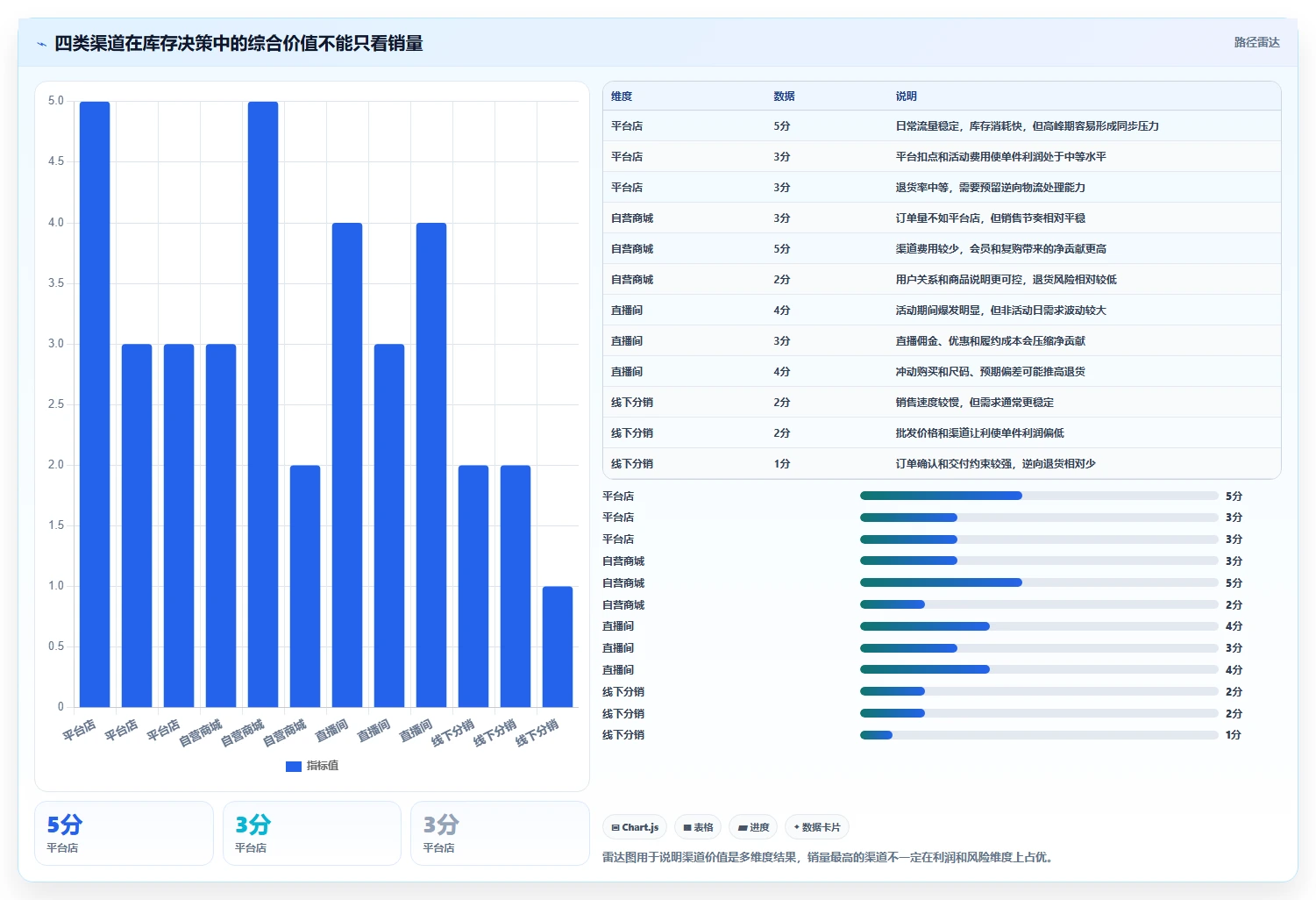
Task: Click the 4.5 y-axis tick label
Action: (x=56, y=161)
